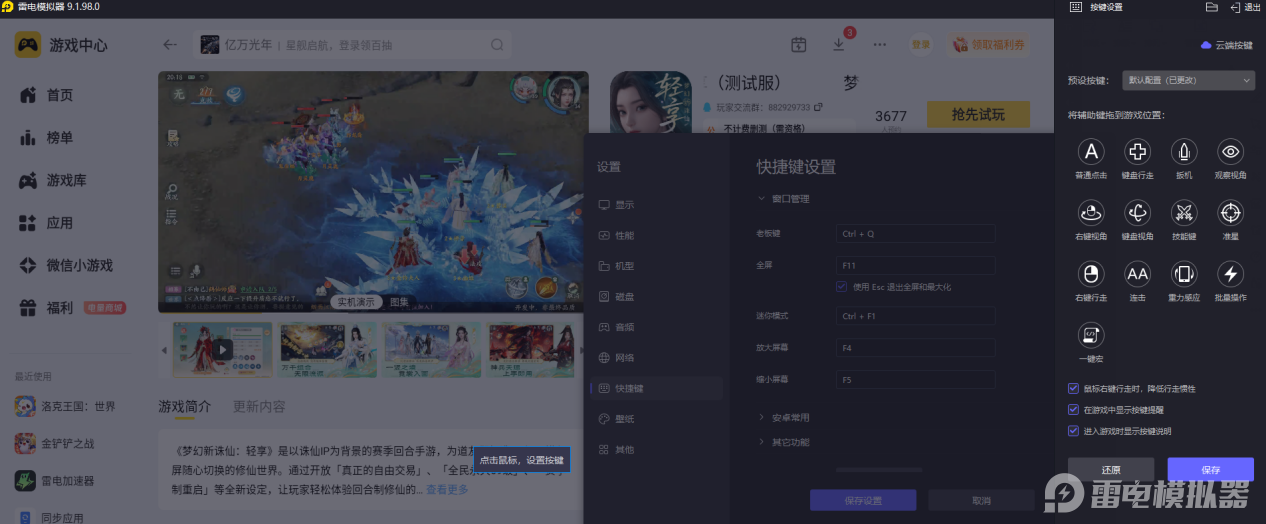The image size is (1266, 524).
Task: Select the 重力感应 phone icon
Action: coord(1184,274)
